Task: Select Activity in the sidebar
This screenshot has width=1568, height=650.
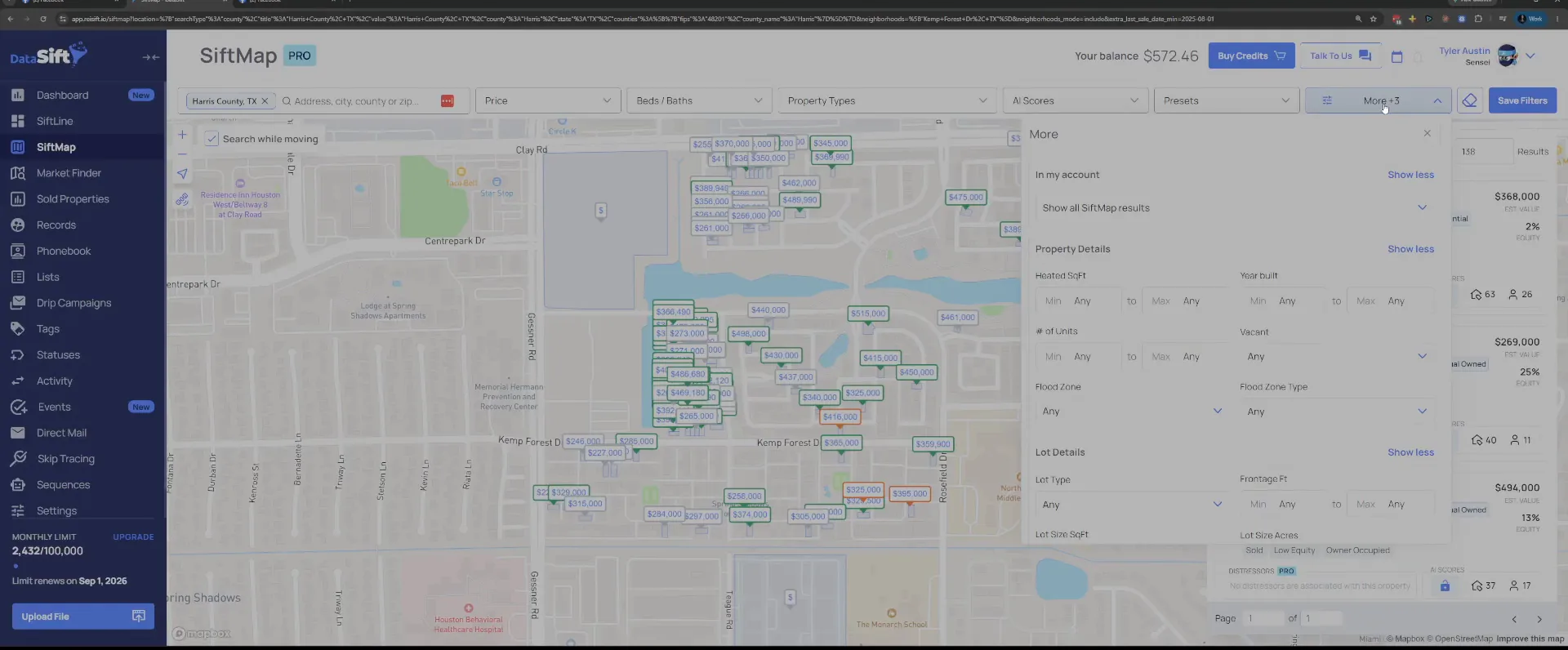Action: (x=55, y=381)
